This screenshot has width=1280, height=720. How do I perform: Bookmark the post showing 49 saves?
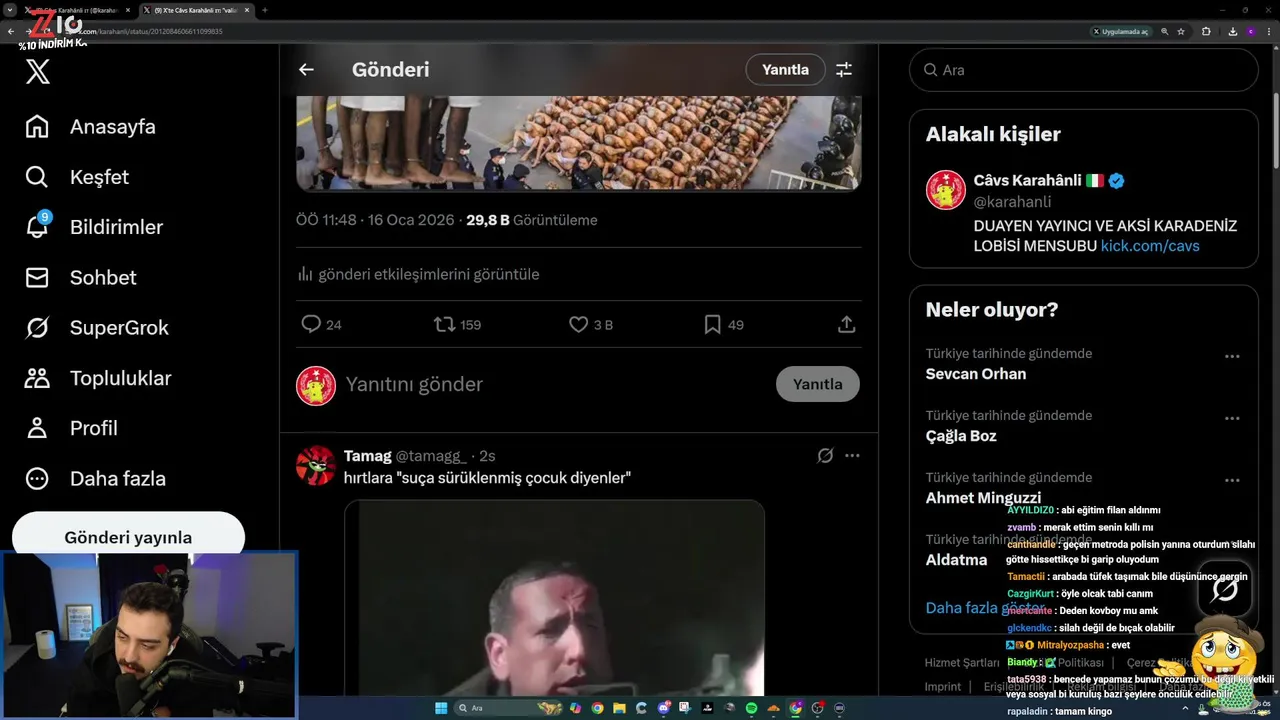click(712, 324)
